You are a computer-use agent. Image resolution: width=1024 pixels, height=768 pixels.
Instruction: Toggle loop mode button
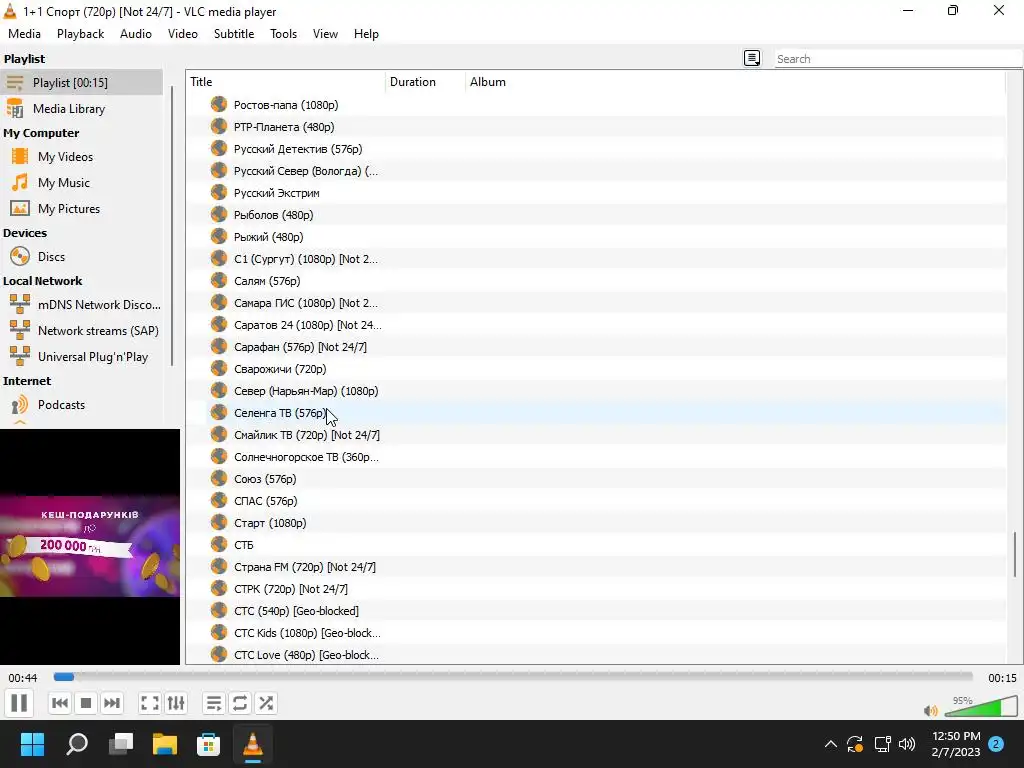point(240,703)
